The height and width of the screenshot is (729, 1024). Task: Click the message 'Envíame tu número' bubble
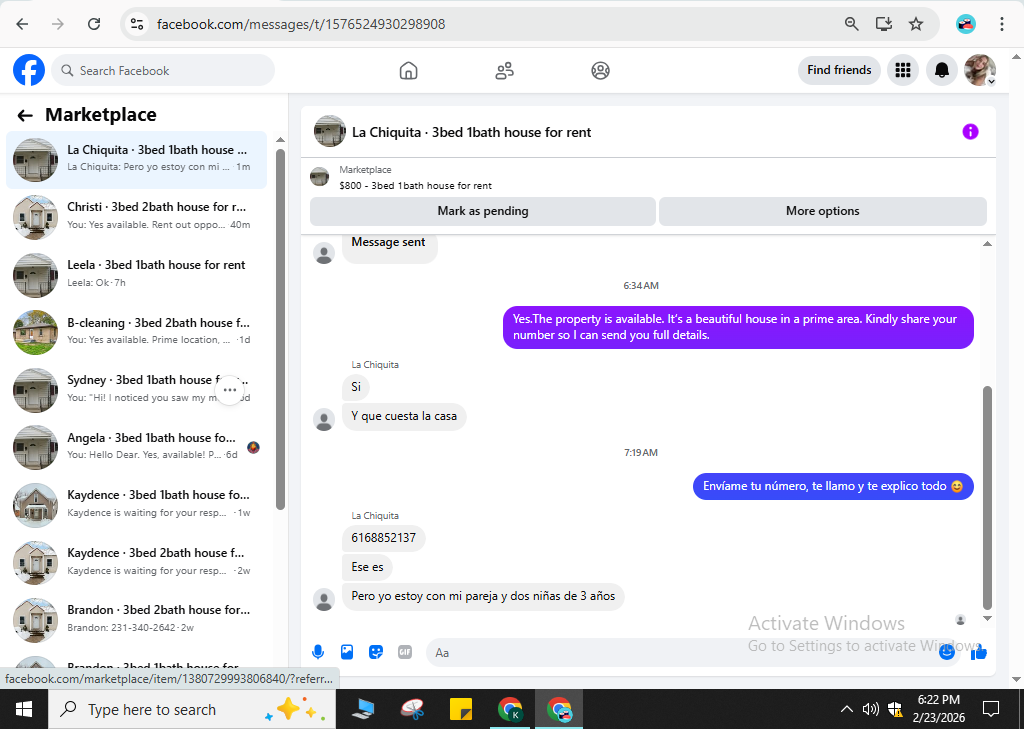click(x=833, y=486)
